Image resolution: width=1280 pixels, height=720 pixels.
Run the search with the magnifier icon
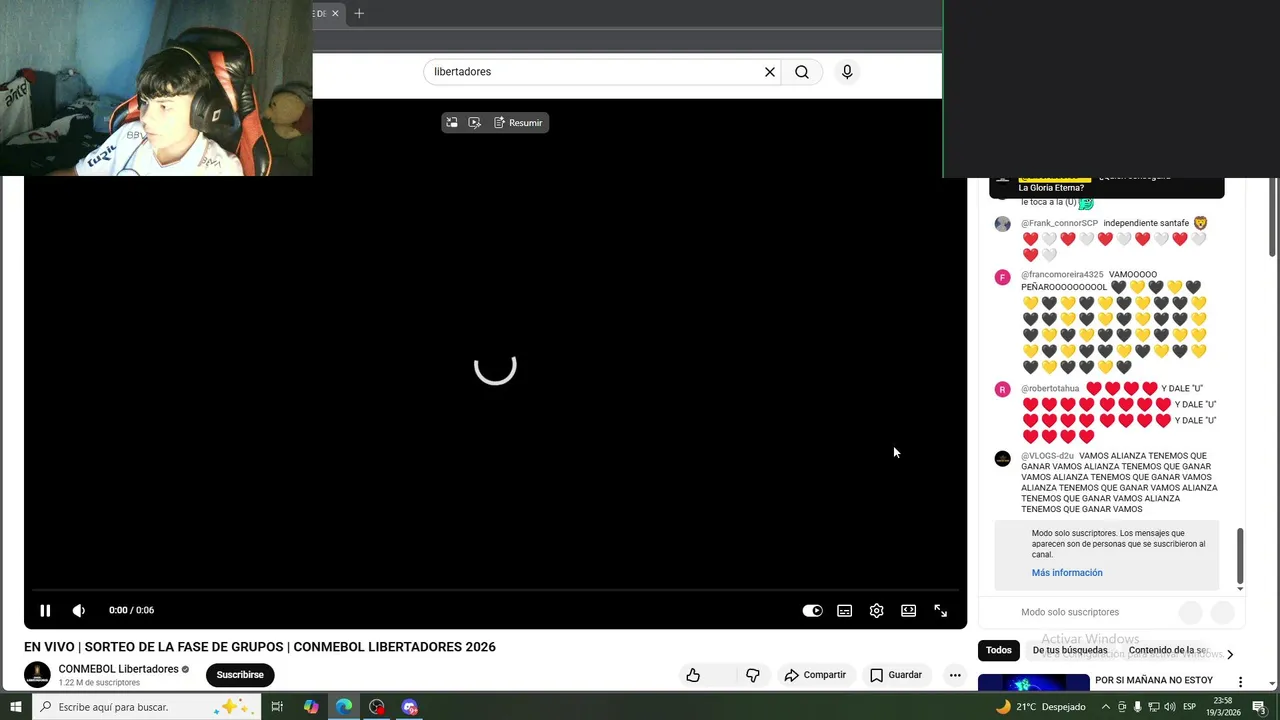click(x=802, y=72)
